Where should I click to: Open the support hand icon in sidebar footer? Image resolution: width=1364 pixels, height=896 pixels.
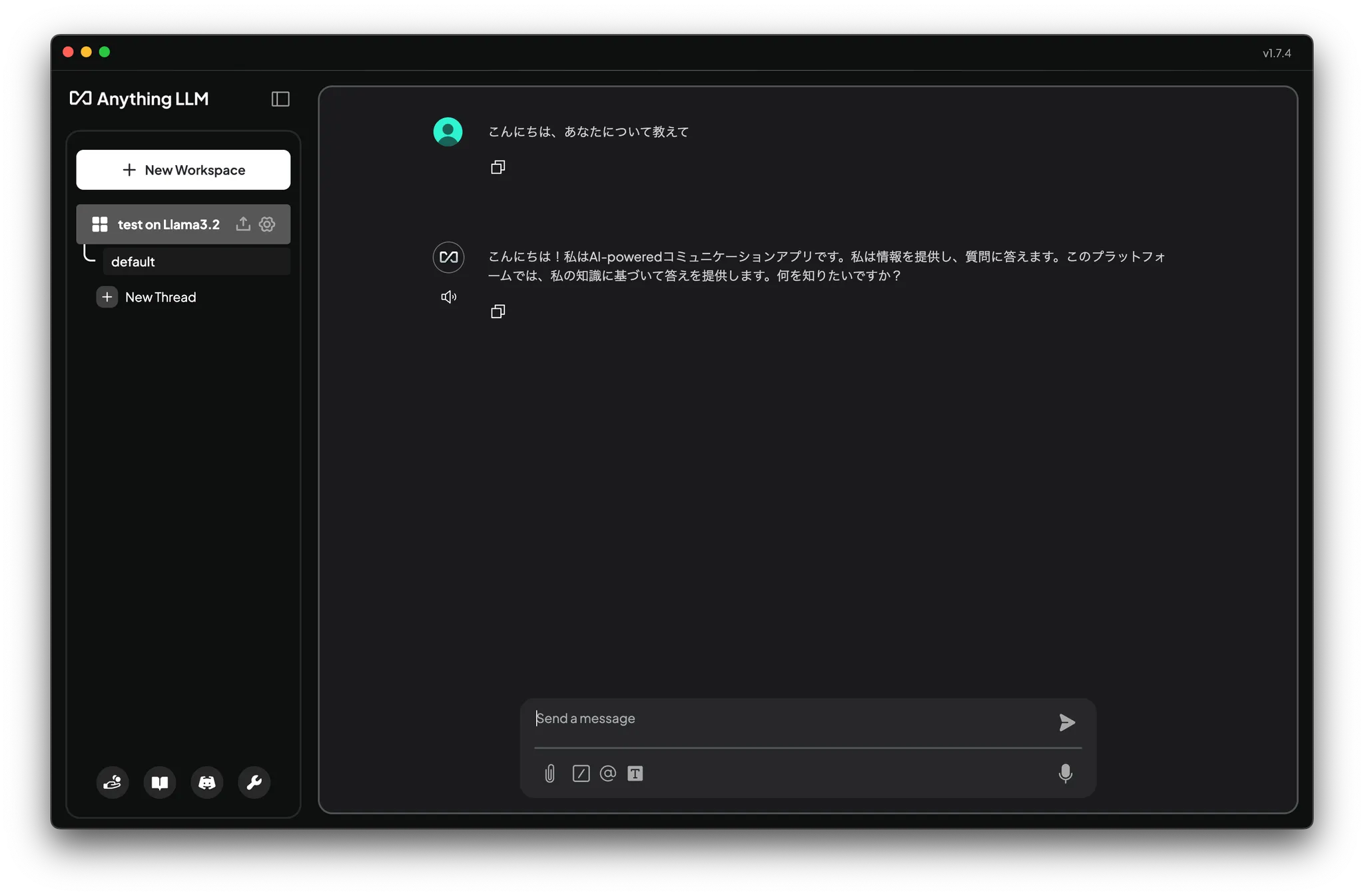pyautogui.click(x=113, y=783)
